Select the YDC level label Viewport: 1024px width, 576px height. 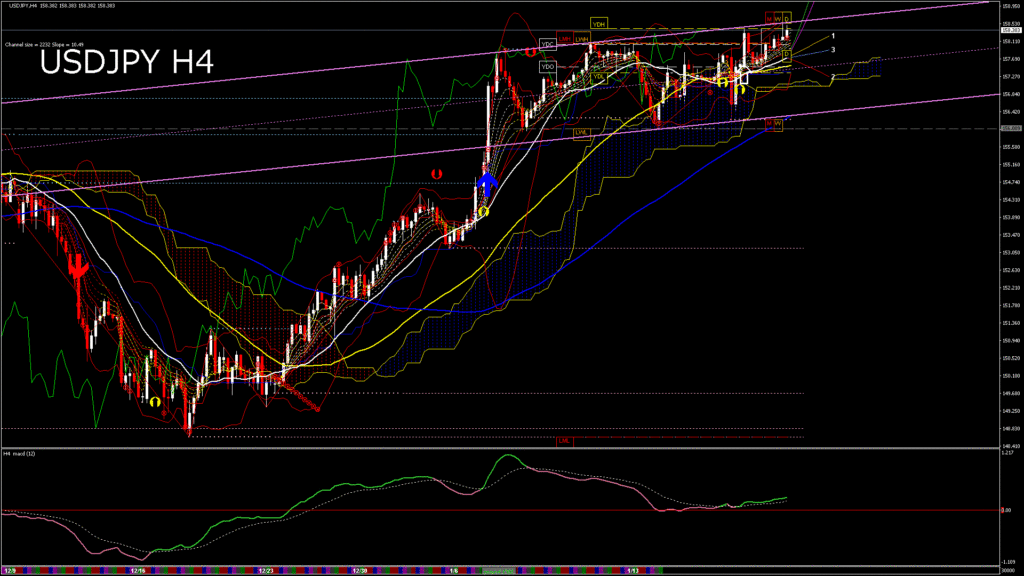click(547, 43)
